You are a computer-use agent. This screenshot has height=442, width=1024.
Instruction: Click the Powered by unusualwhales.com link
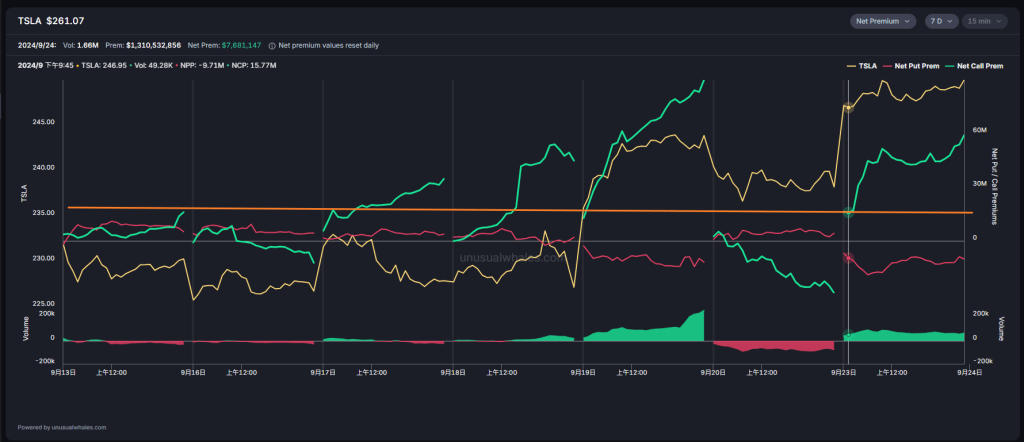pos(62,427)
